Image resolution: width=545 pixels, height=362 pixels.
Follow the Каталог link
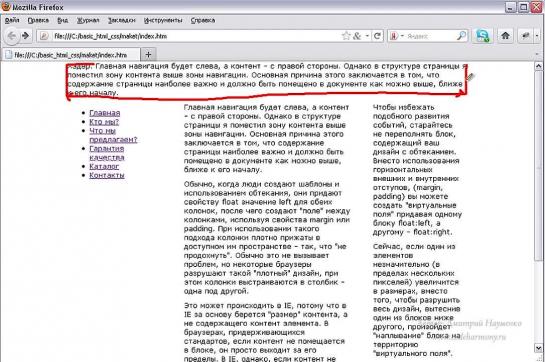click(x=104, y=166)
